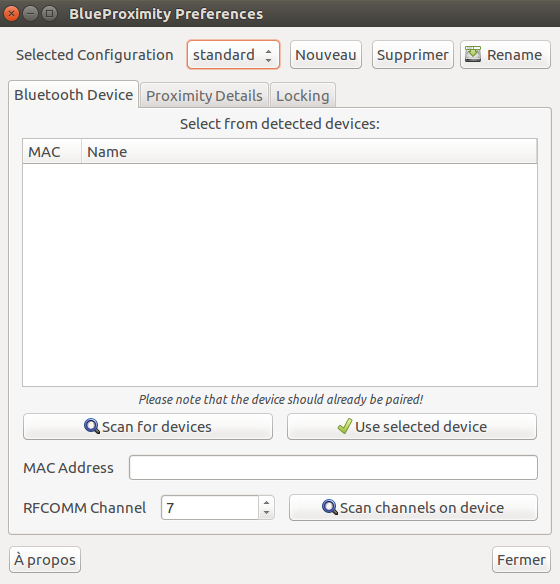The height and width of the screenshot is (584, 560).
Task: Select the Bluetooth Device tab
Action: (x=73, y=95)
